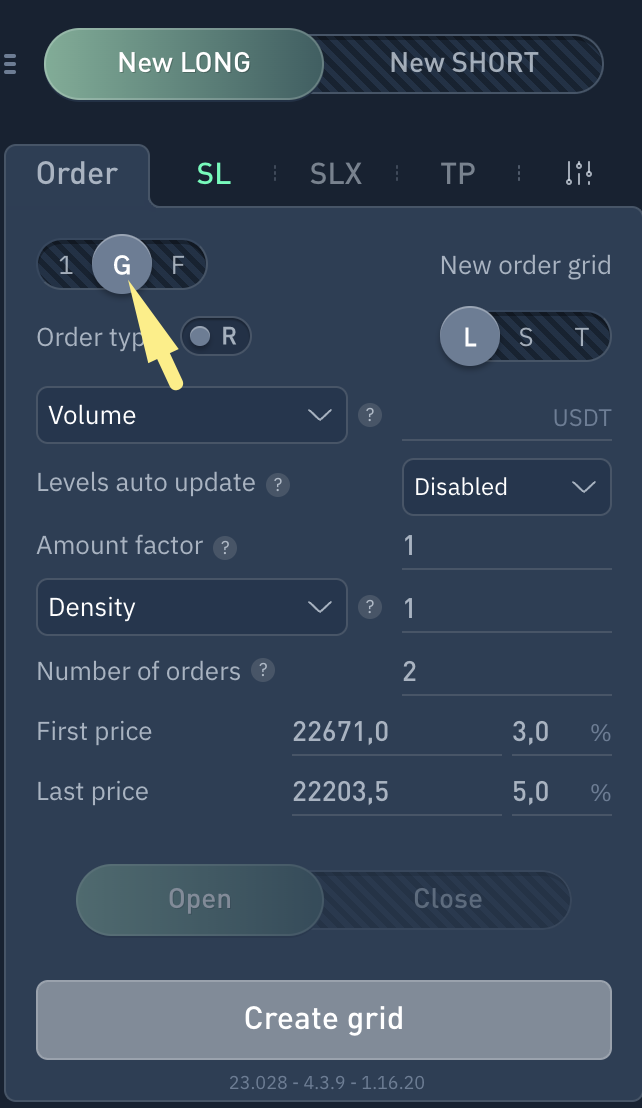The image size is (642, 1108).
Task: Click the menu handle left of New LONG
Action: coord(11,64)
